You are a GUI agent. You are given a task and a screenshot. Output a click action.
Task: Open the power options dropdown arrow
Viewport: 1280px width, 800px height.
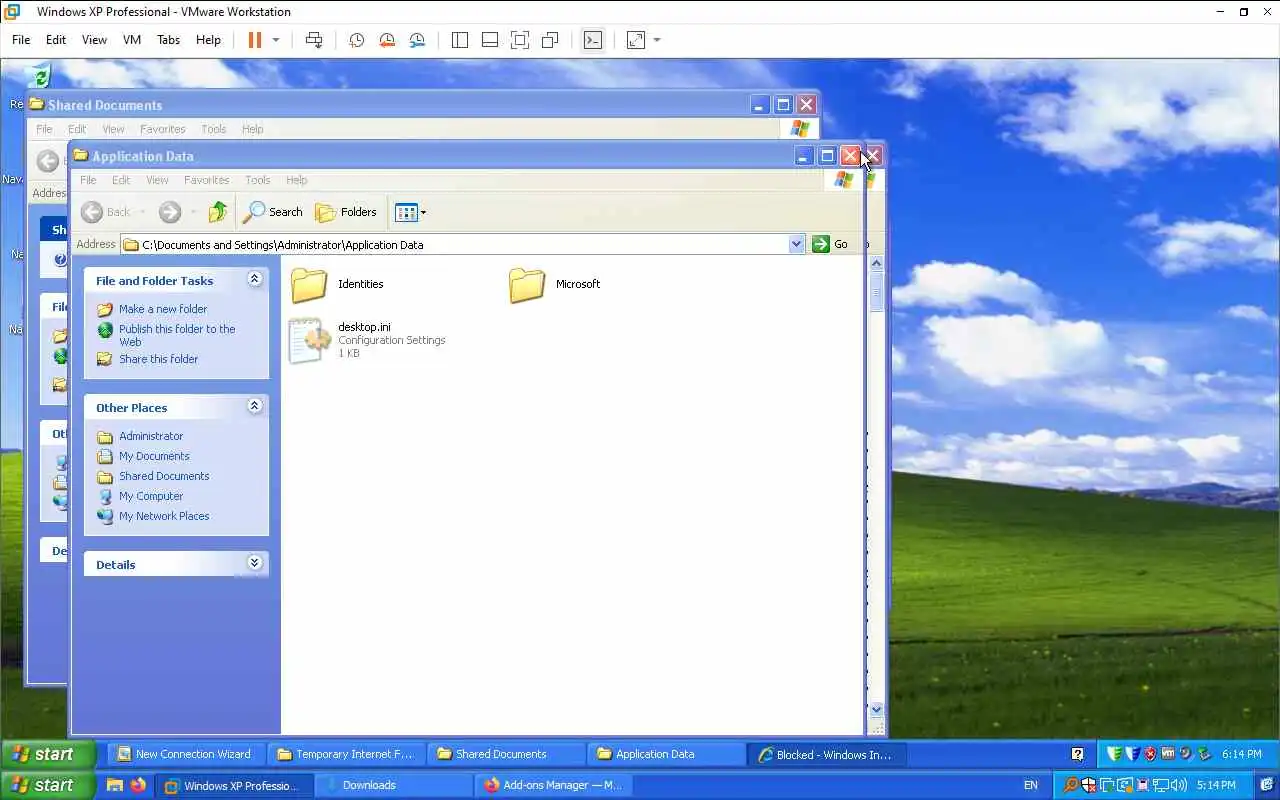[x=276, y=40]
